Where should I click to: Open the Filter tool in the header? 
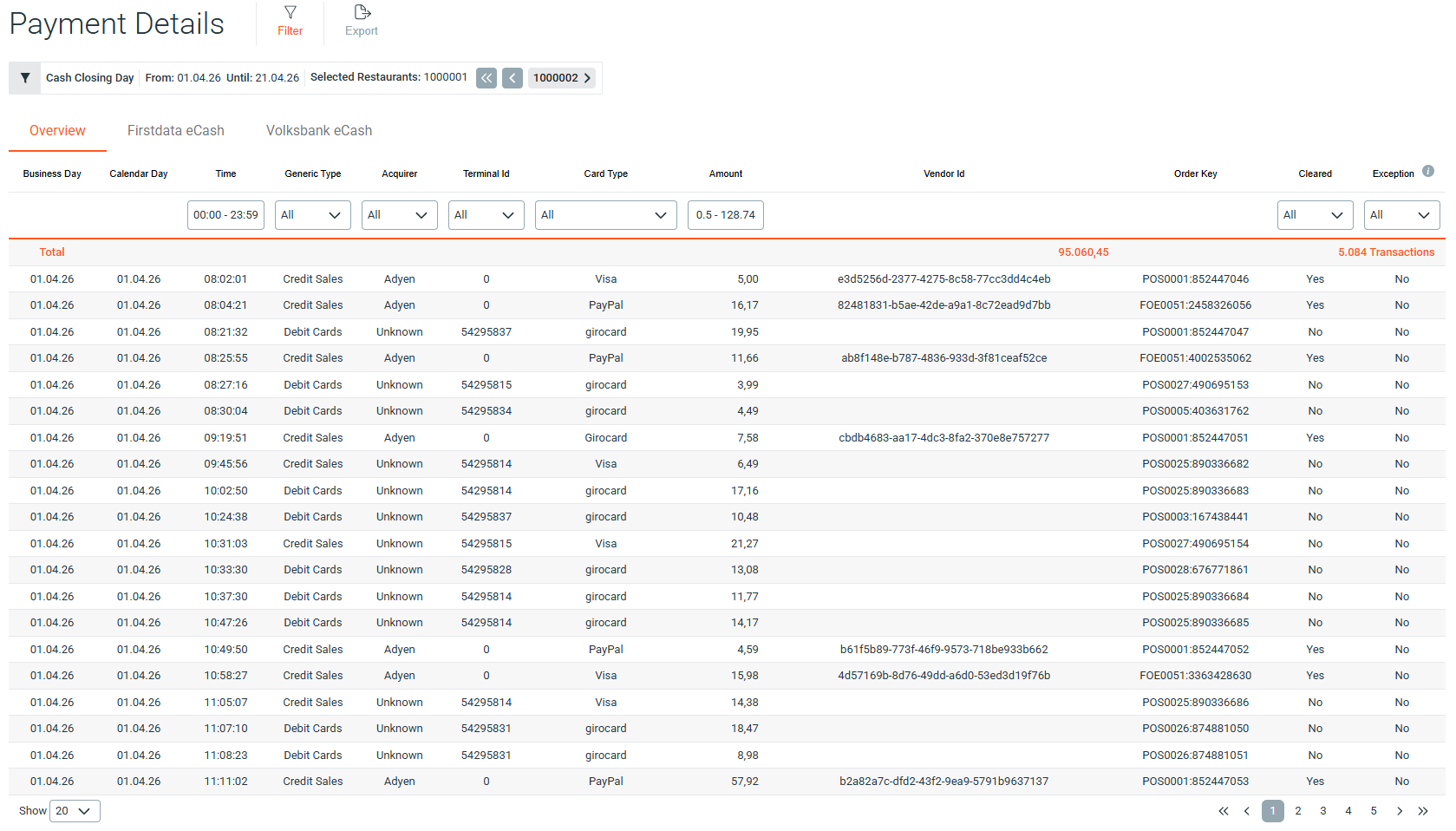pos(290,21)
